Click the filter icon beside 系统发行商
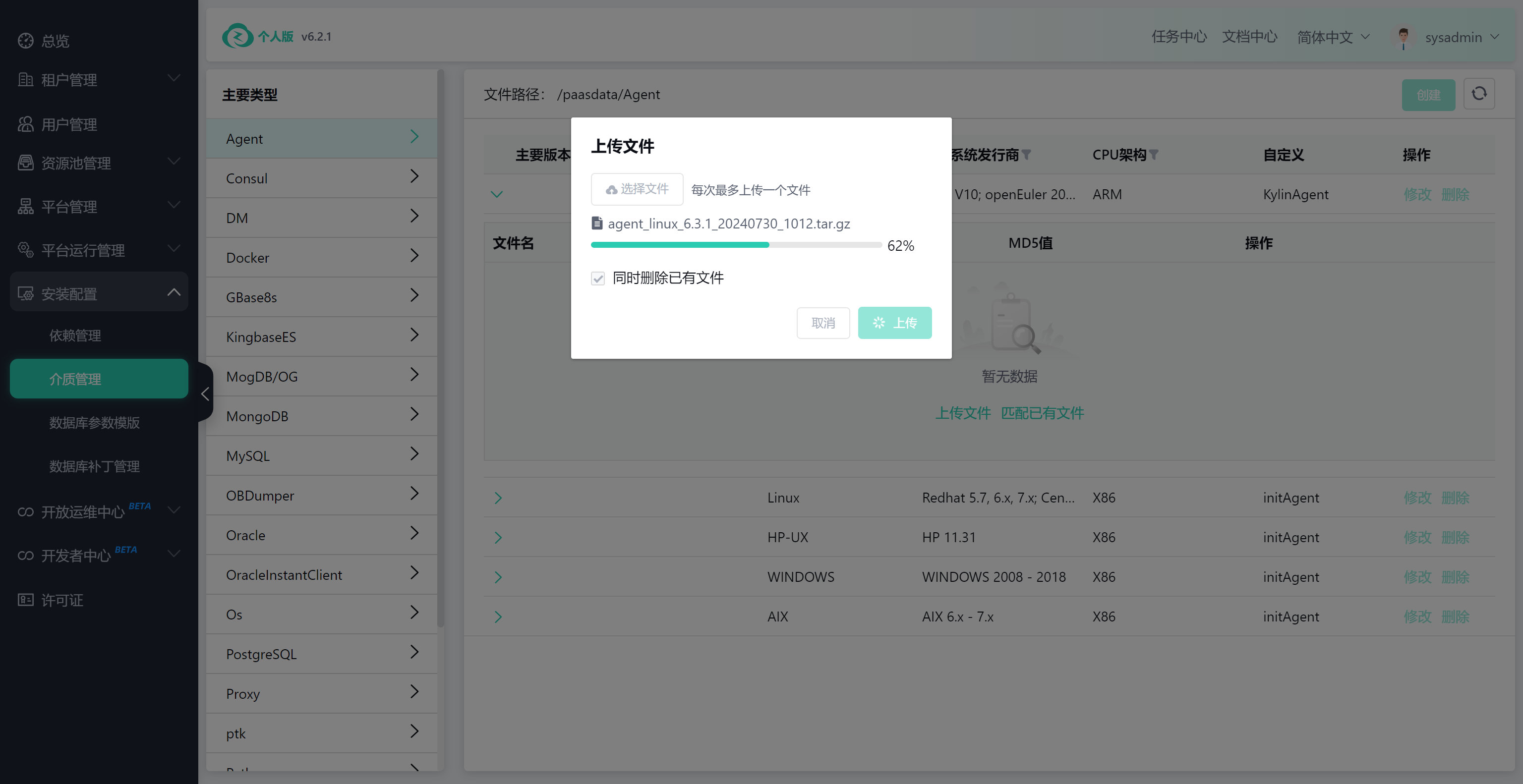This screenshot has height=784, width=1523. 1026,155
